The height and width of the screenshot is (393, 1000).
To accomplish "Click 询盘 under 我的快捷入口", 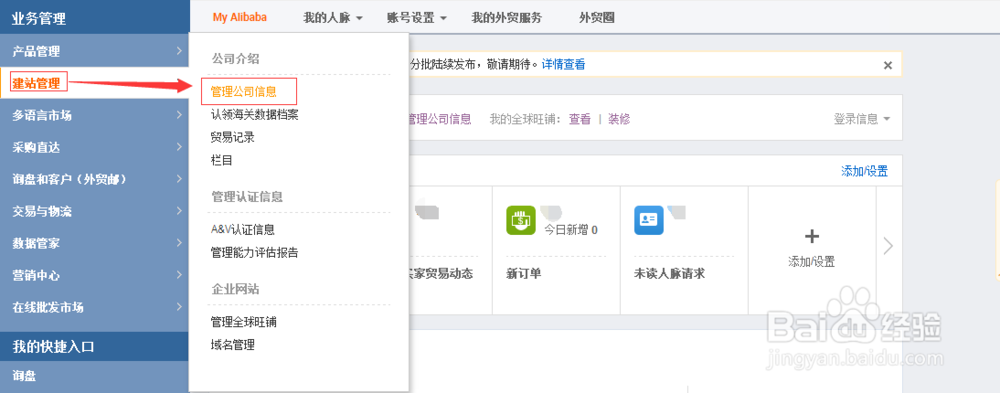I will click(x=24, y=376).
